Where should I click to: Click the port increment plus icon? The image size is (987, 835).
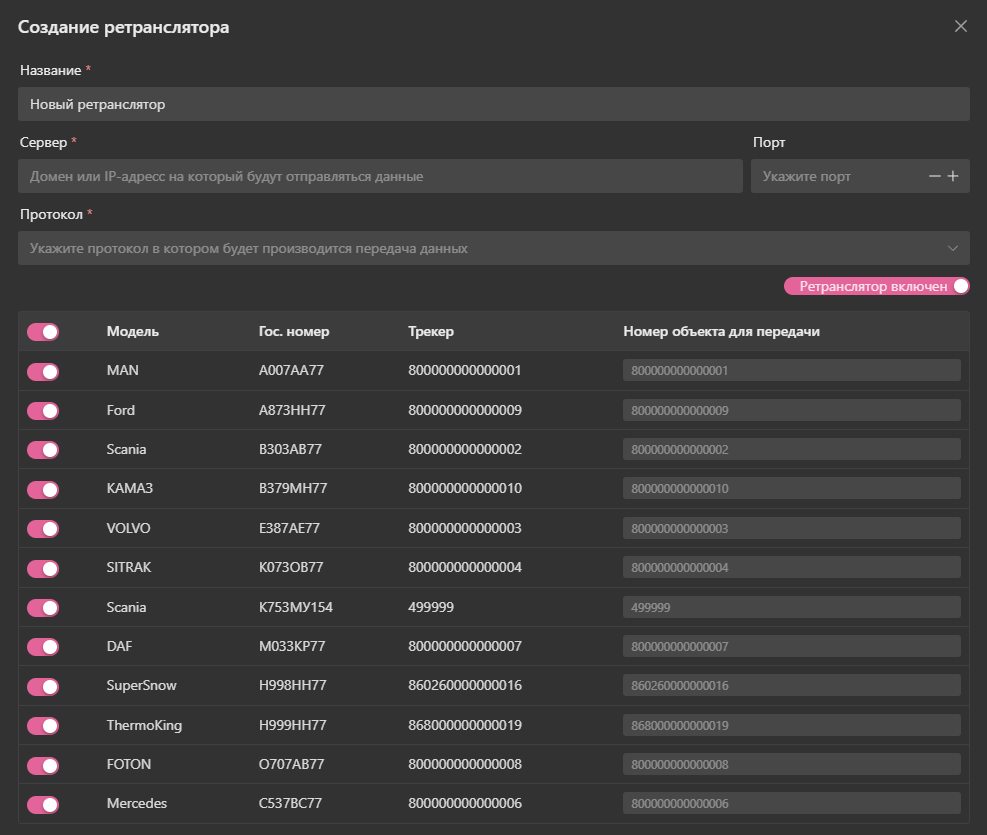953,176
